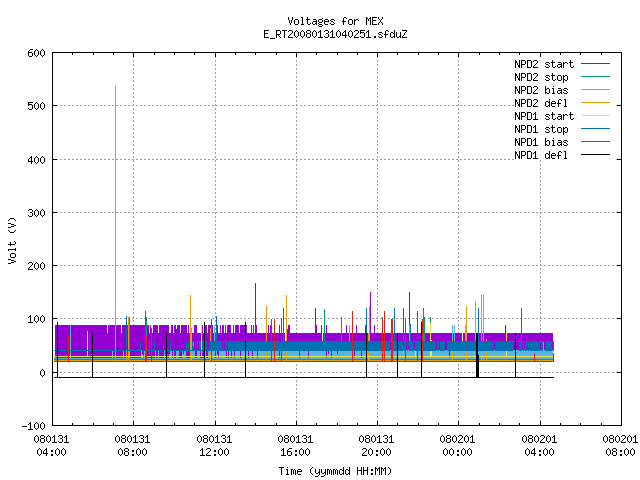640x480 pixels.
Task: Click the 200 y-axis tick label
Action: 36,266
